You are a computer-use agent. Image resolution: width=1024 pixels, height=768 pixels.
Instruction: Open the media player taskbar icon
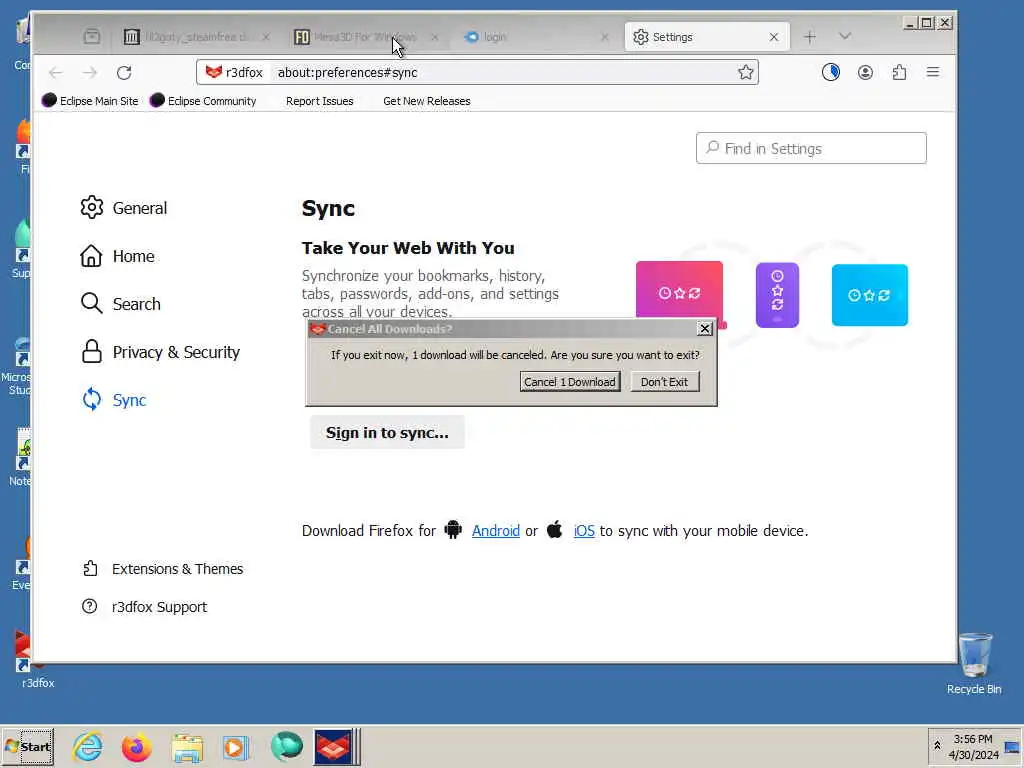coord(236,746)
